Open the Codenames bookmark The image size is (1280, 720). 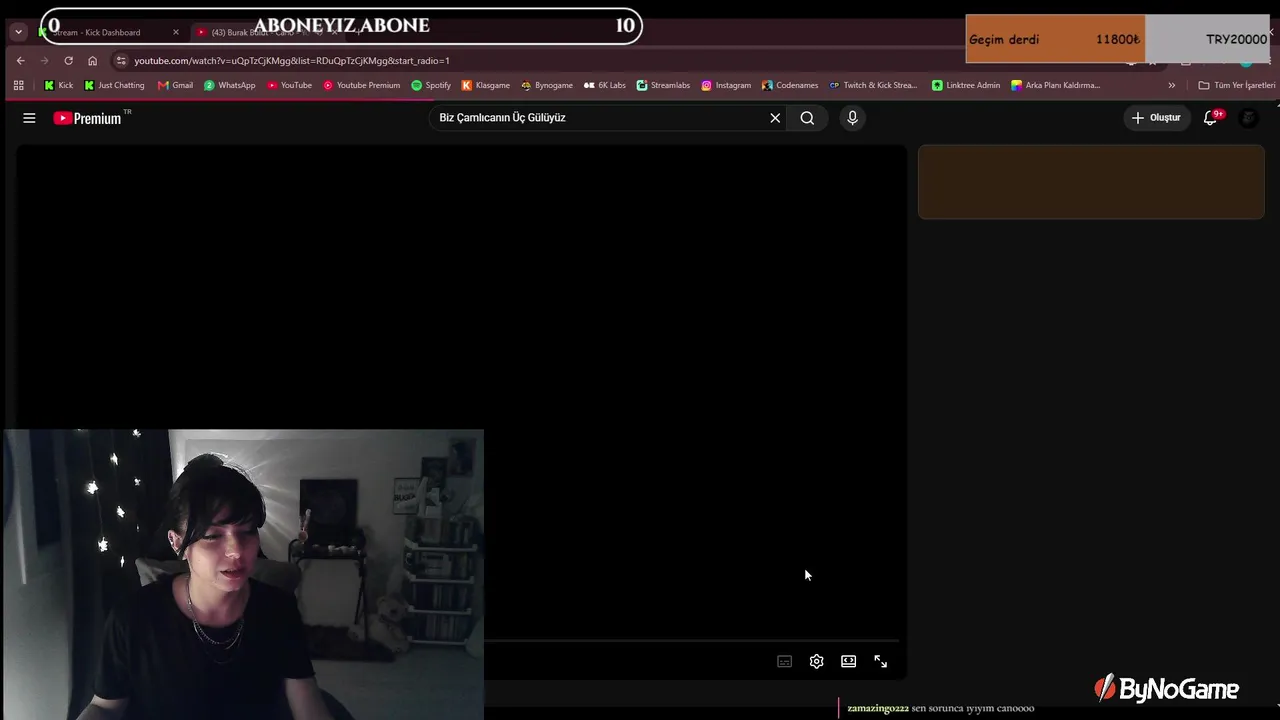[x=790, y=85]
